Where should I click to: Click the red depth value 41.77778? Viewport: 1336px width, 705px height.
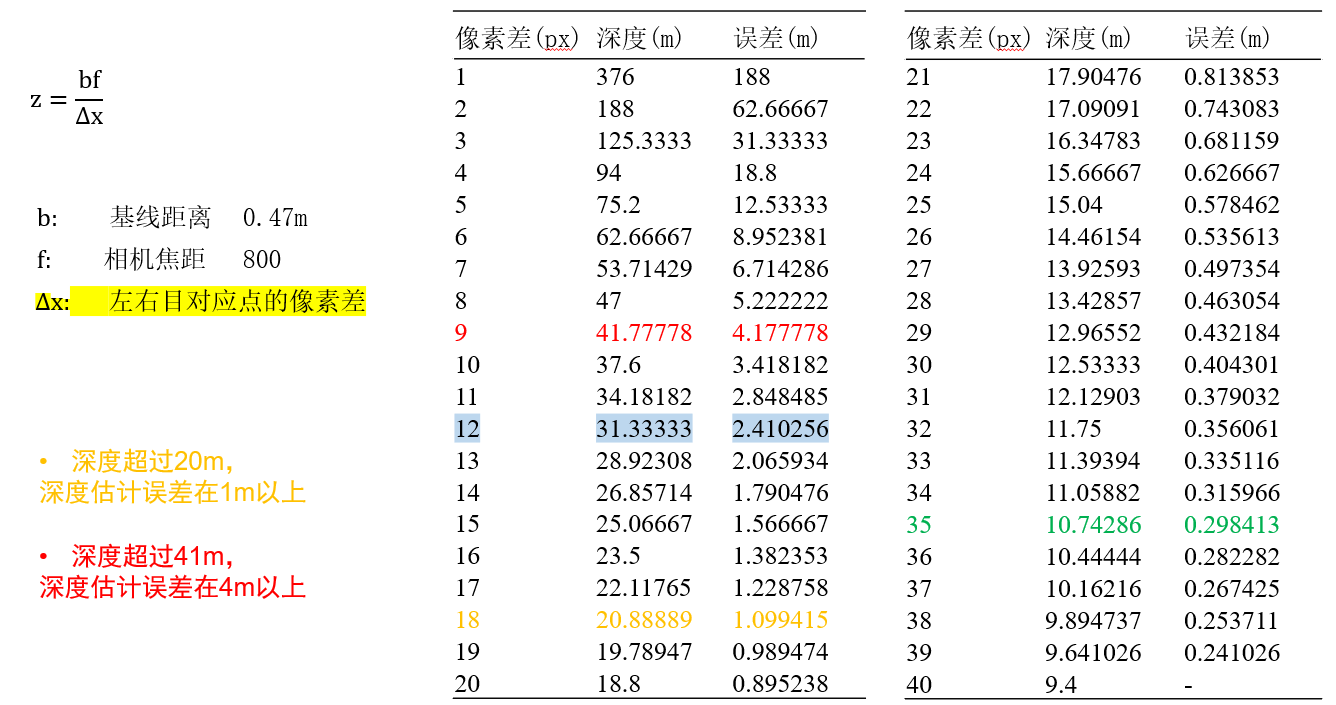click(644, 333)
